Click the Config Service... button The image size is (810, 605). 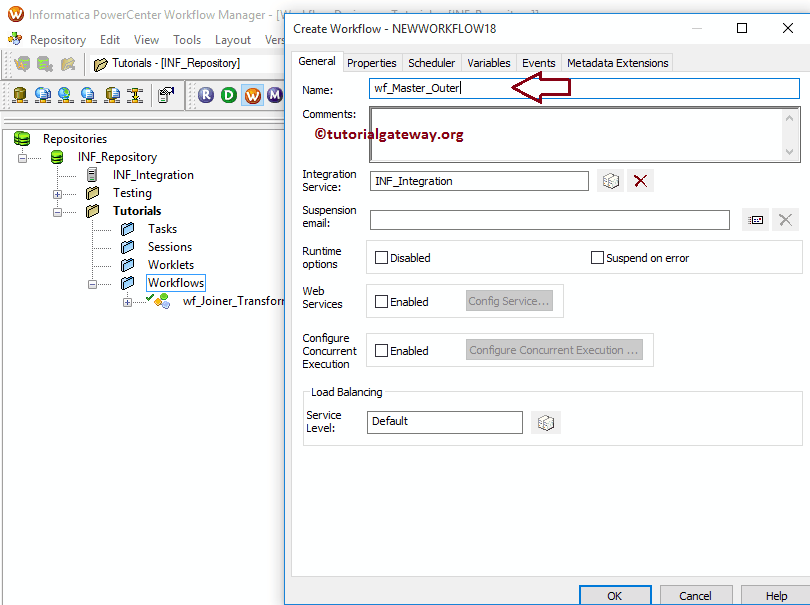[x=509, y=301]
